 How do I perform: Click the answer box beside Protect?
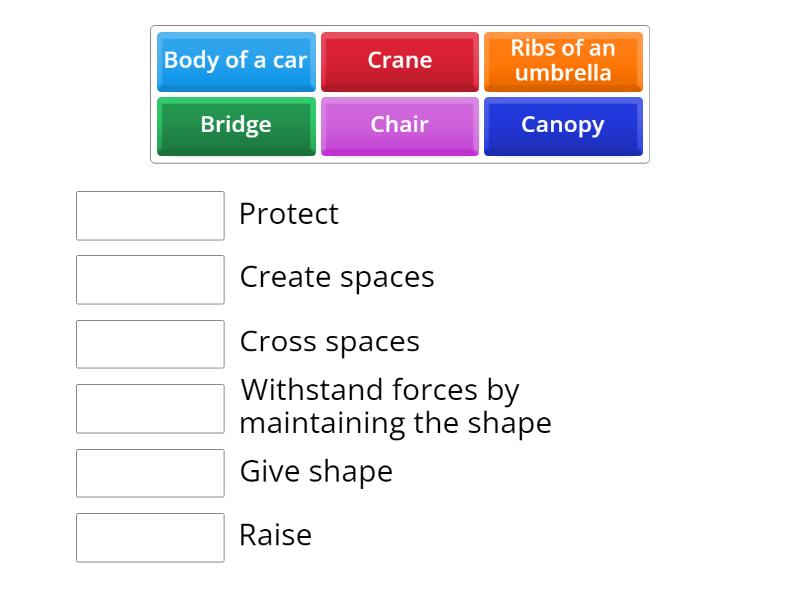[150, 216]
